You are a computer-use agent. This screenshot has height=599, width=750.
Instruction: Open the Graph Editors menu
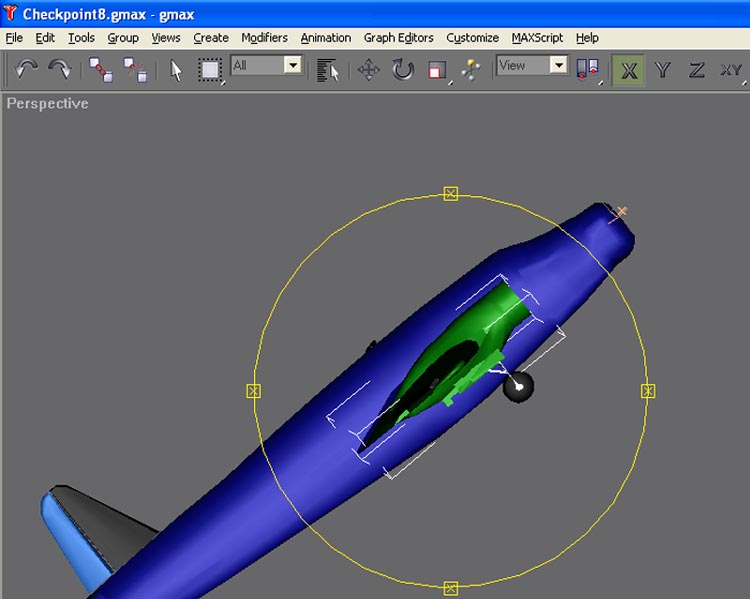pos(398,38)
